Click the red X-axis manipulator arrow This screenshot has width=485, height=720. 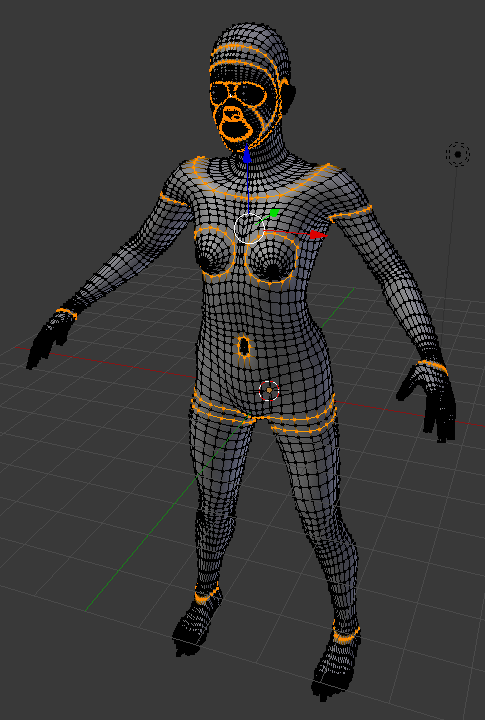tap(318, 235)
